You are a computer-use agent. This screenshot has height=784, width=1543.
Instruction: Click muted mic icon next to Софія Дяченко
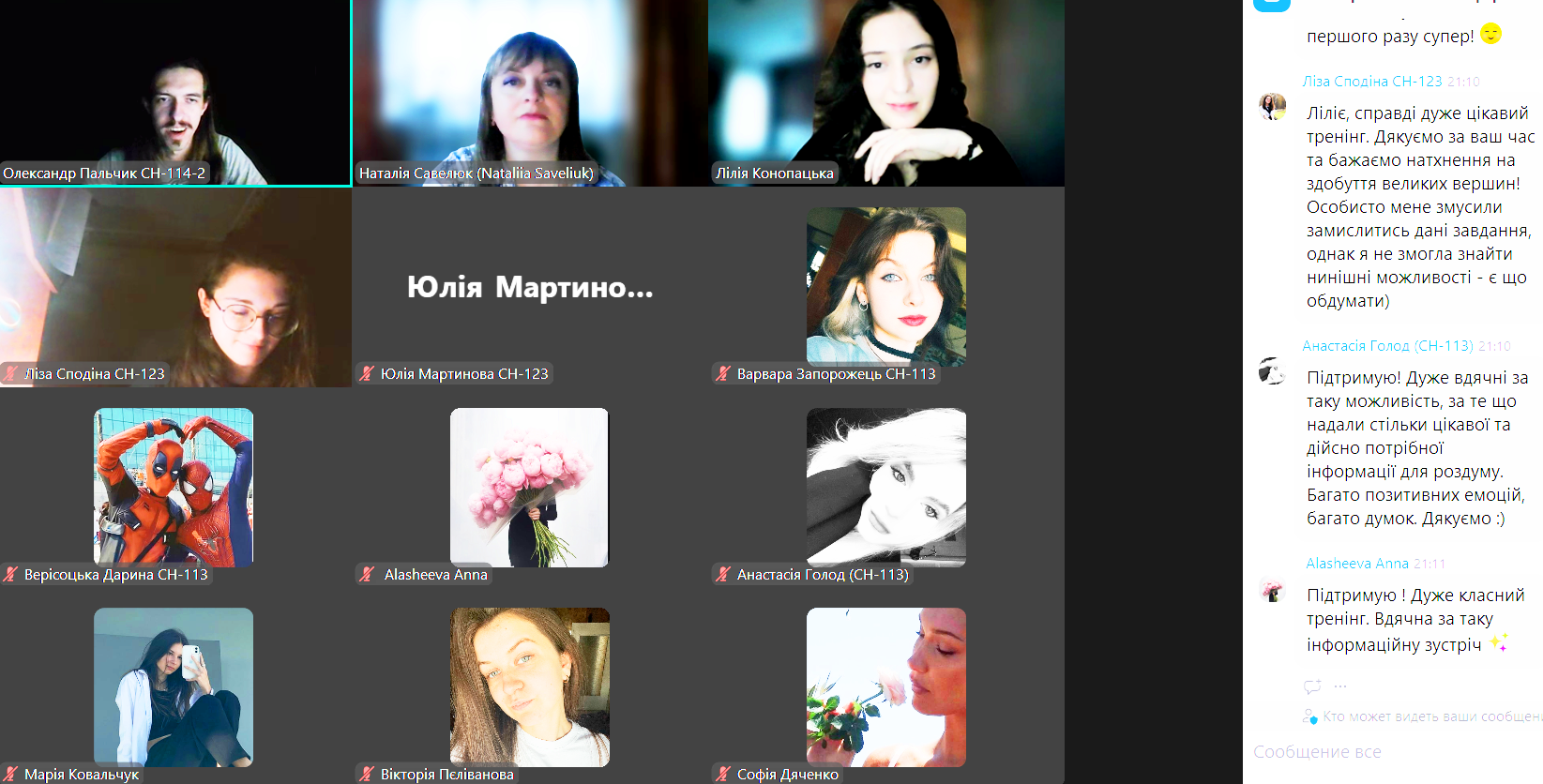(x=723, y=774)
